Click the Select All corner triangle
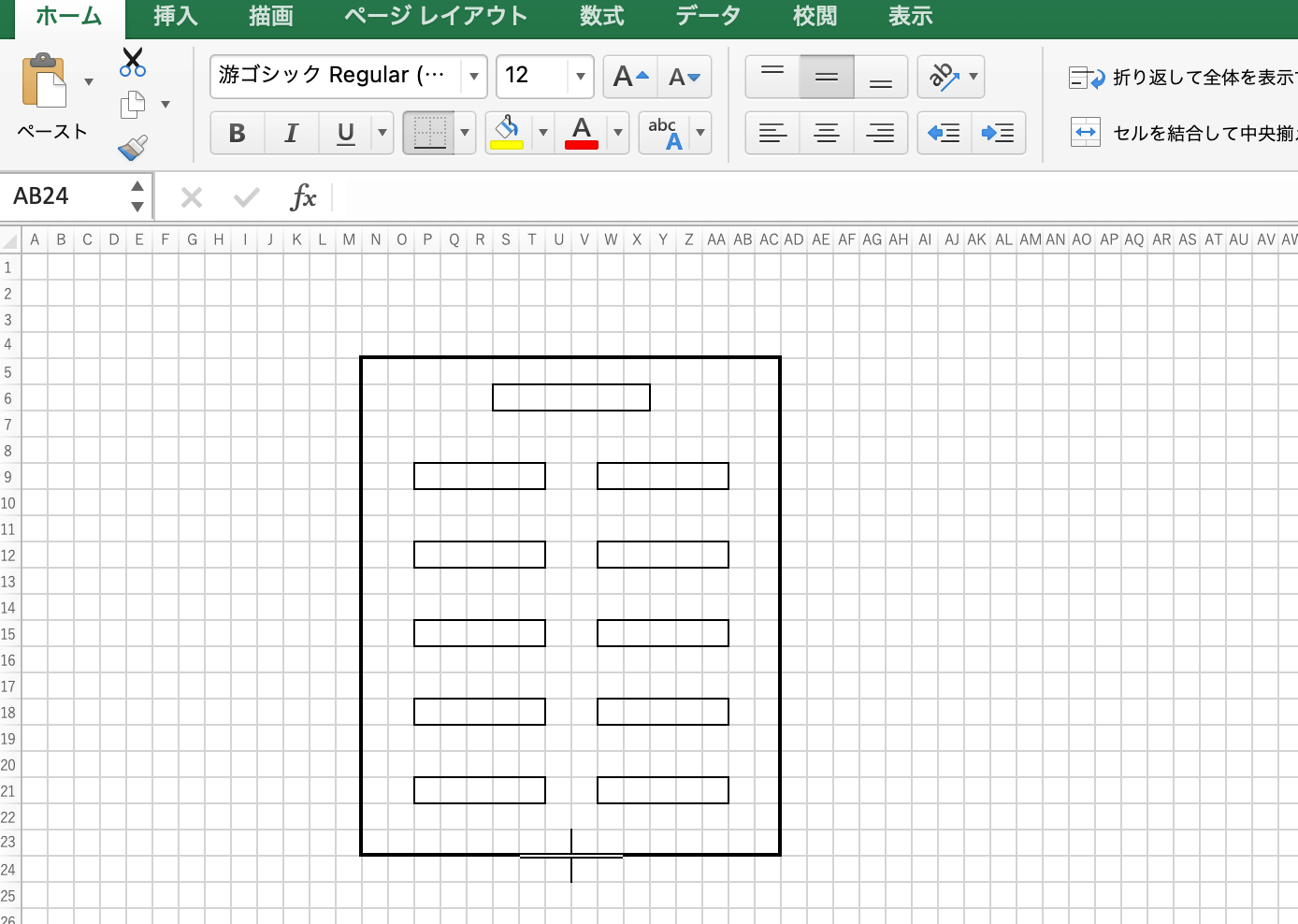 click(10, 240)
